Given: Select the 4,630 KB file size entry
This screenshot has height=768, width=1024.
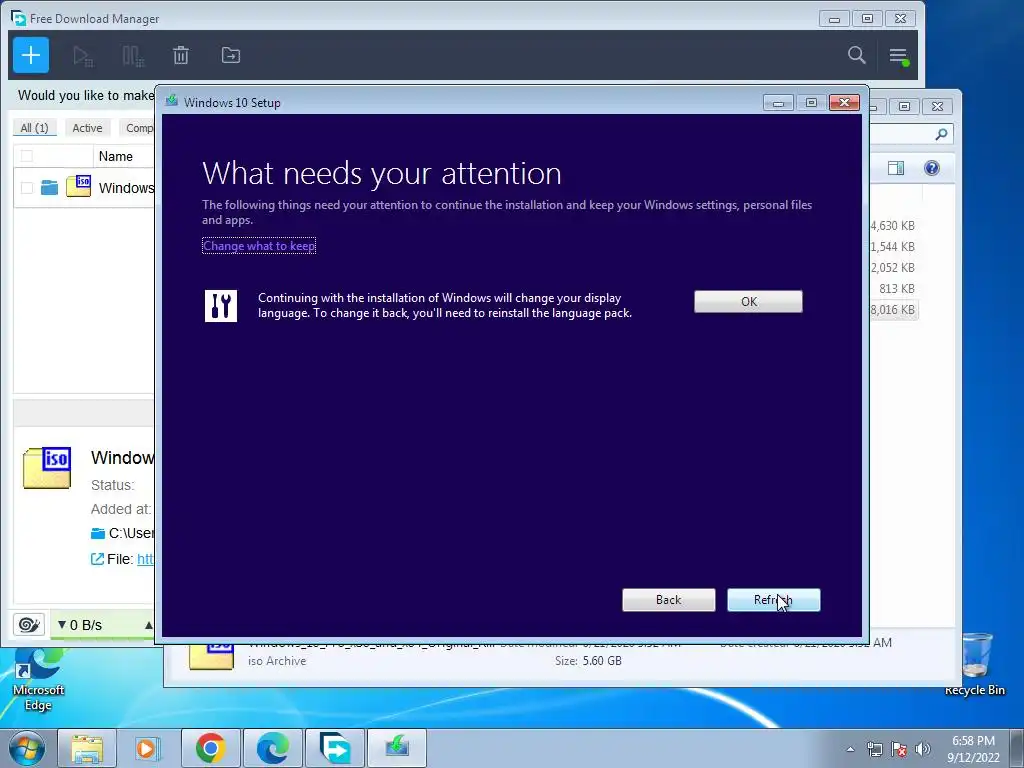Looking at the screenshot, I should coord(893,226).
